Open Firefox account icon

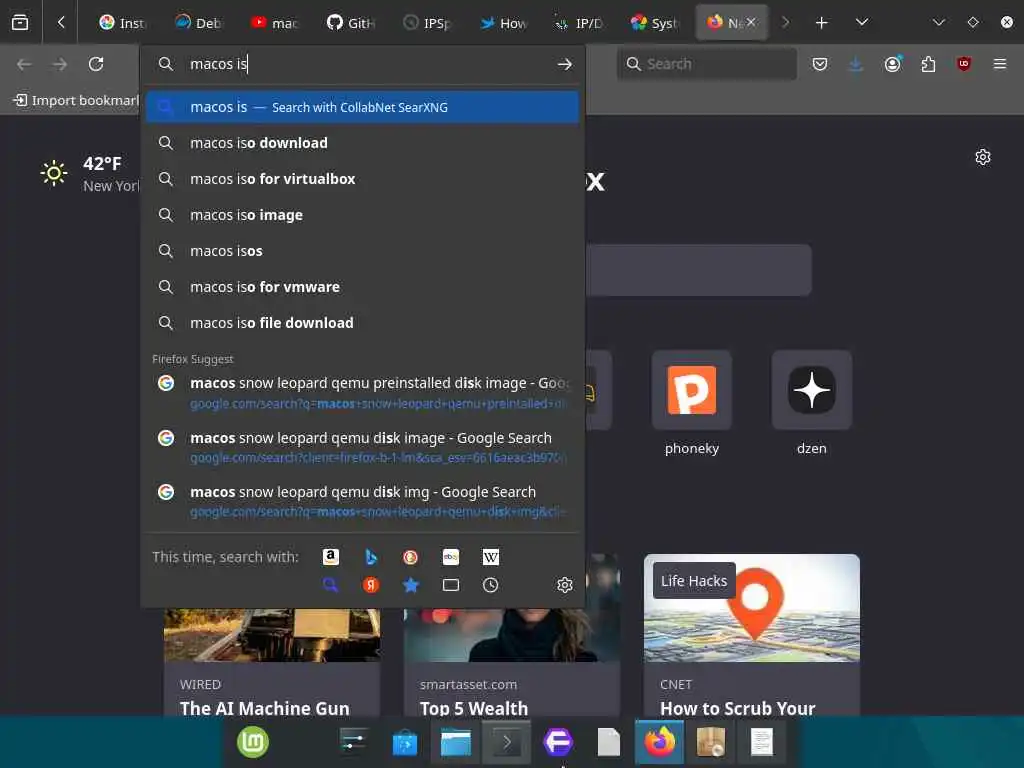click(892, 64)
